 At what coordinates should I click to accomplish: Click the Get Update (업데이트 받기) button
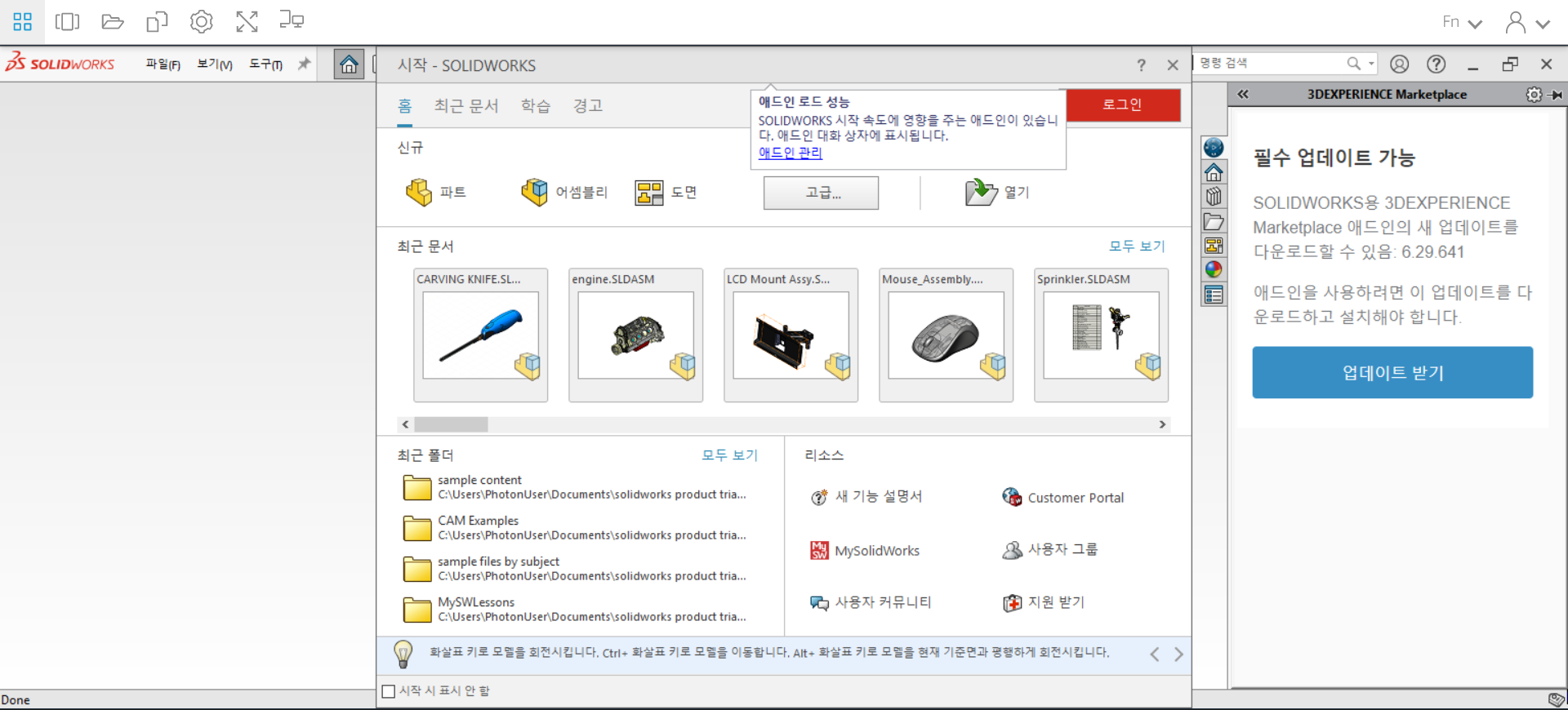(1392, 373)
